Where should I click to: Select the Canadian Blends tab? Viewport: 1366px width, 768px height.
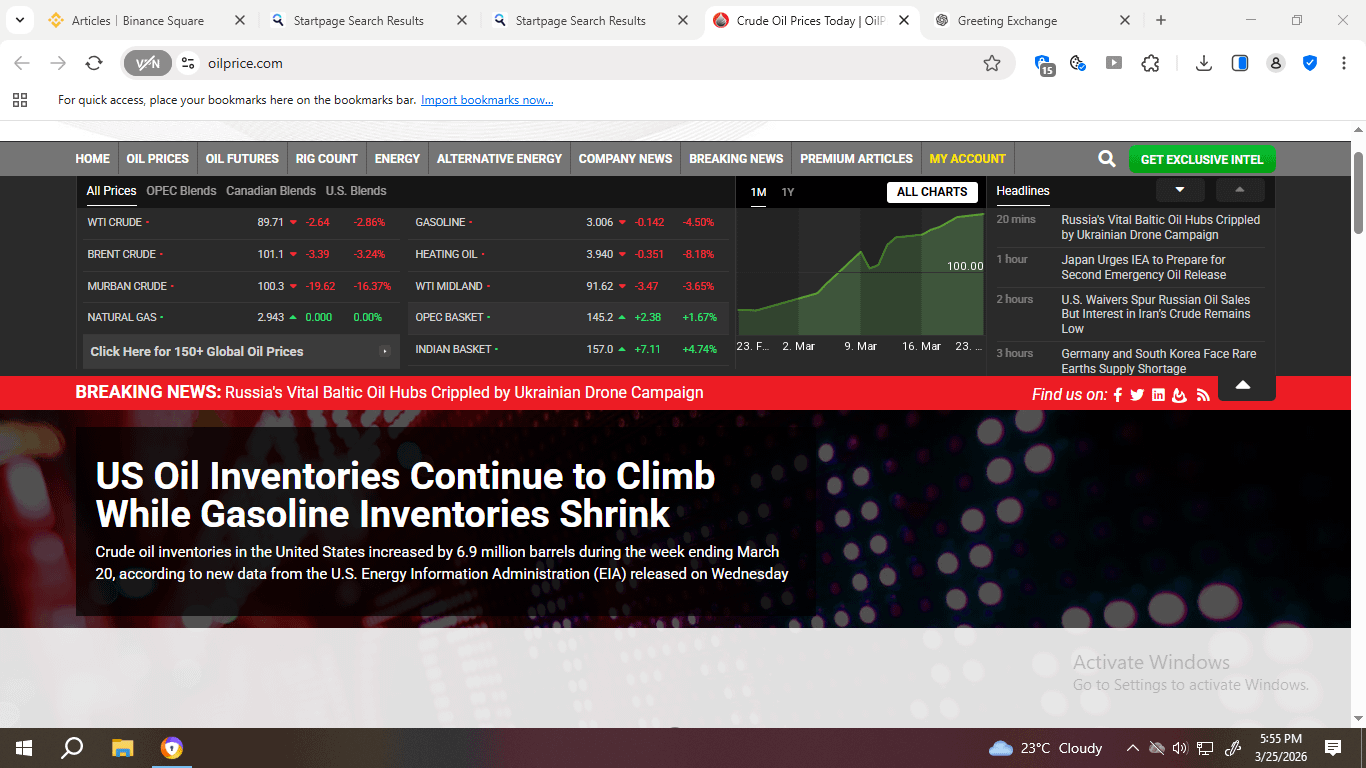[x=271, y=191]
